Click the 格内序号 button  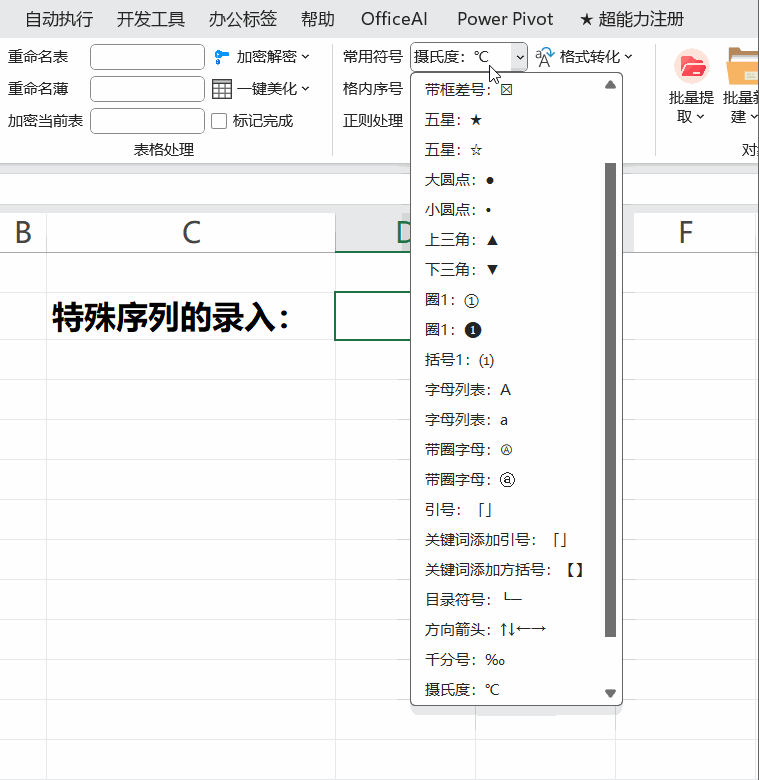click(373, 89)
